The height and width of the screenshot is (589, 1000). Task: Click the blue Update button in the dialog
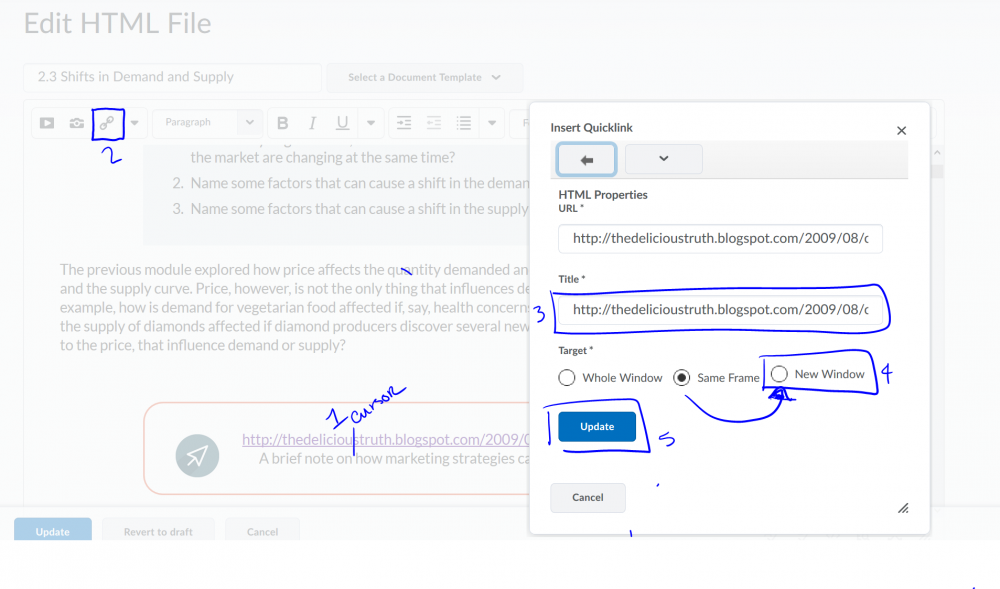[597, 426]
